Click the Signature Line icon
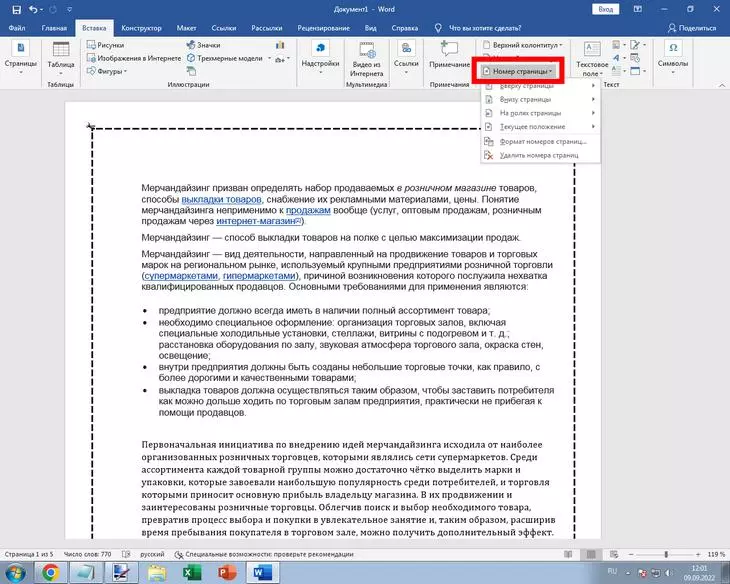The width and height of the screenshot is (730, 584). (637, 45)
